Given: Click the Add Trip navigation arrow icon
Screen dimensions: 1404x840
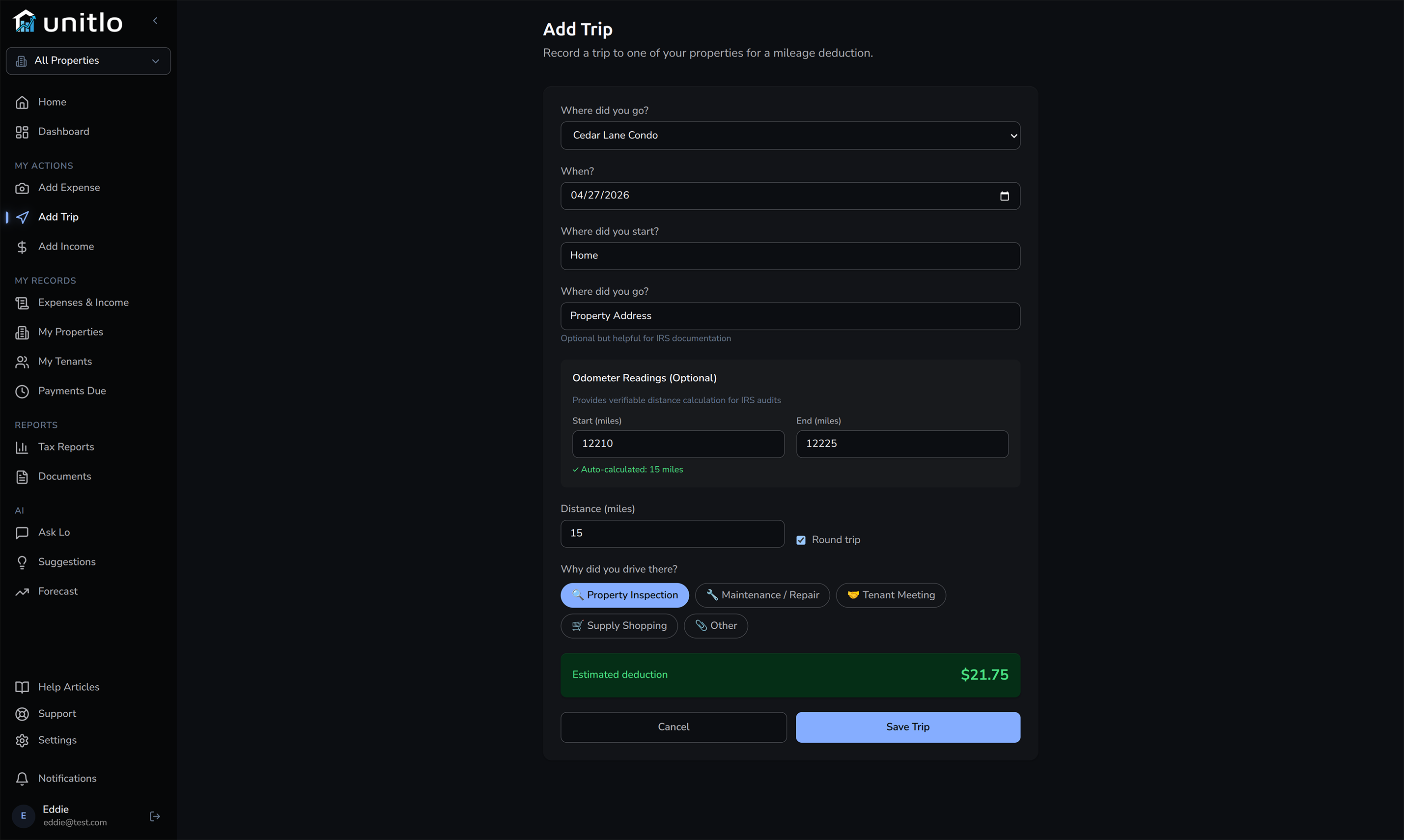Looking at the screenshot, I should pyautogui.click(x=22, y=217).
